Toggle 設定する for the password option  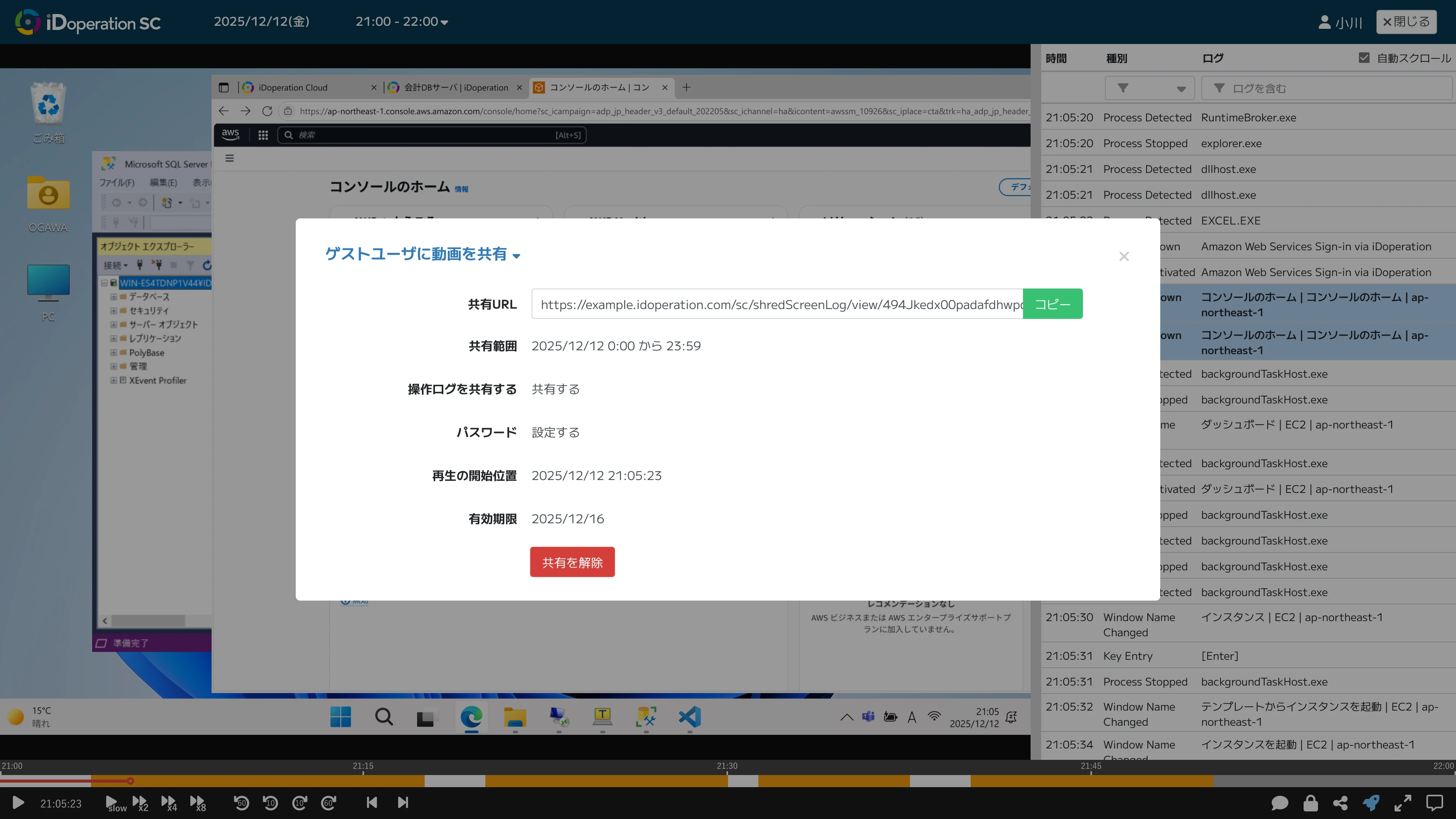555,432
